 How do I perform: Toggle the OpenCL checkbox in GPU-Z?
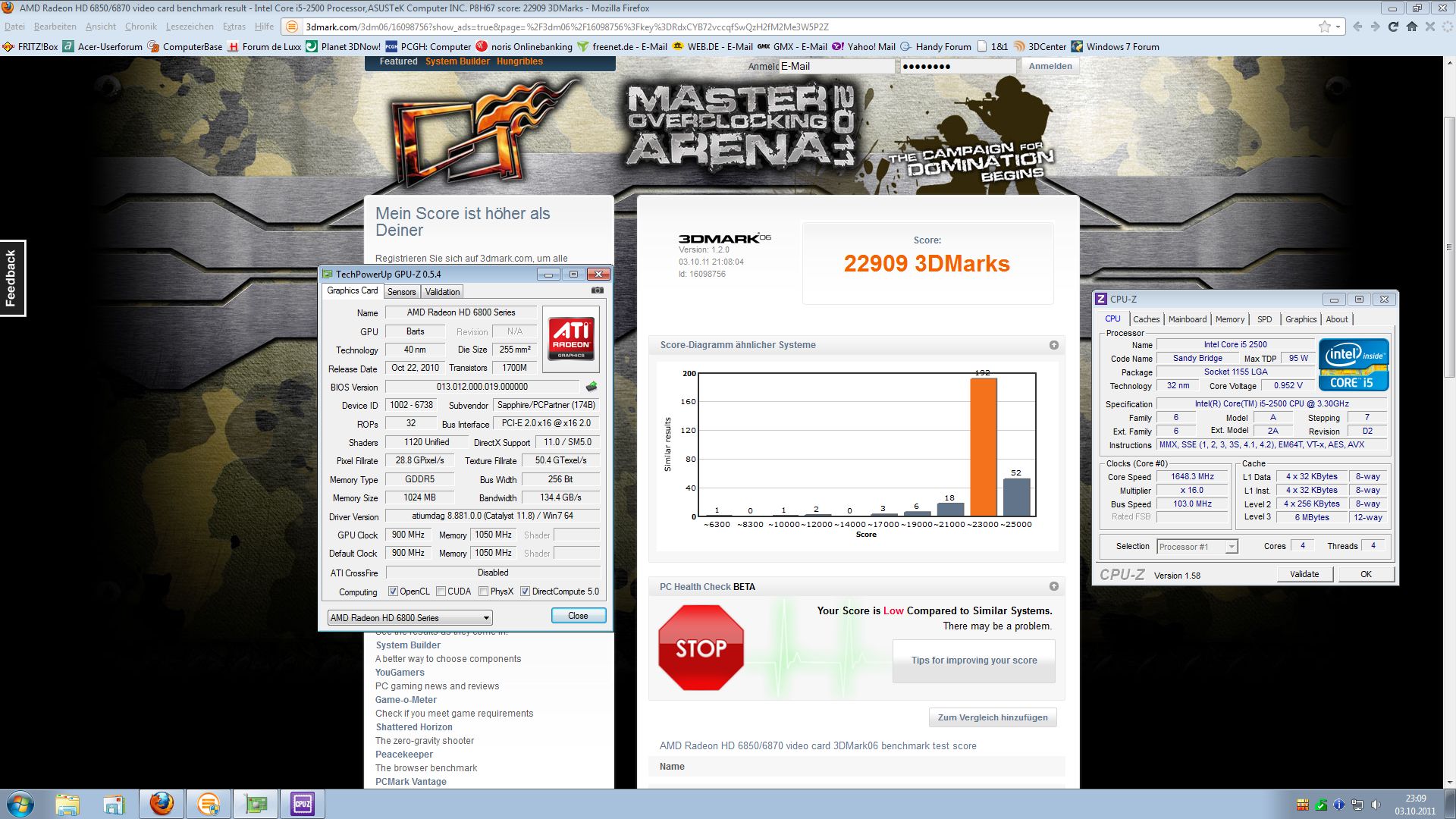393,591
